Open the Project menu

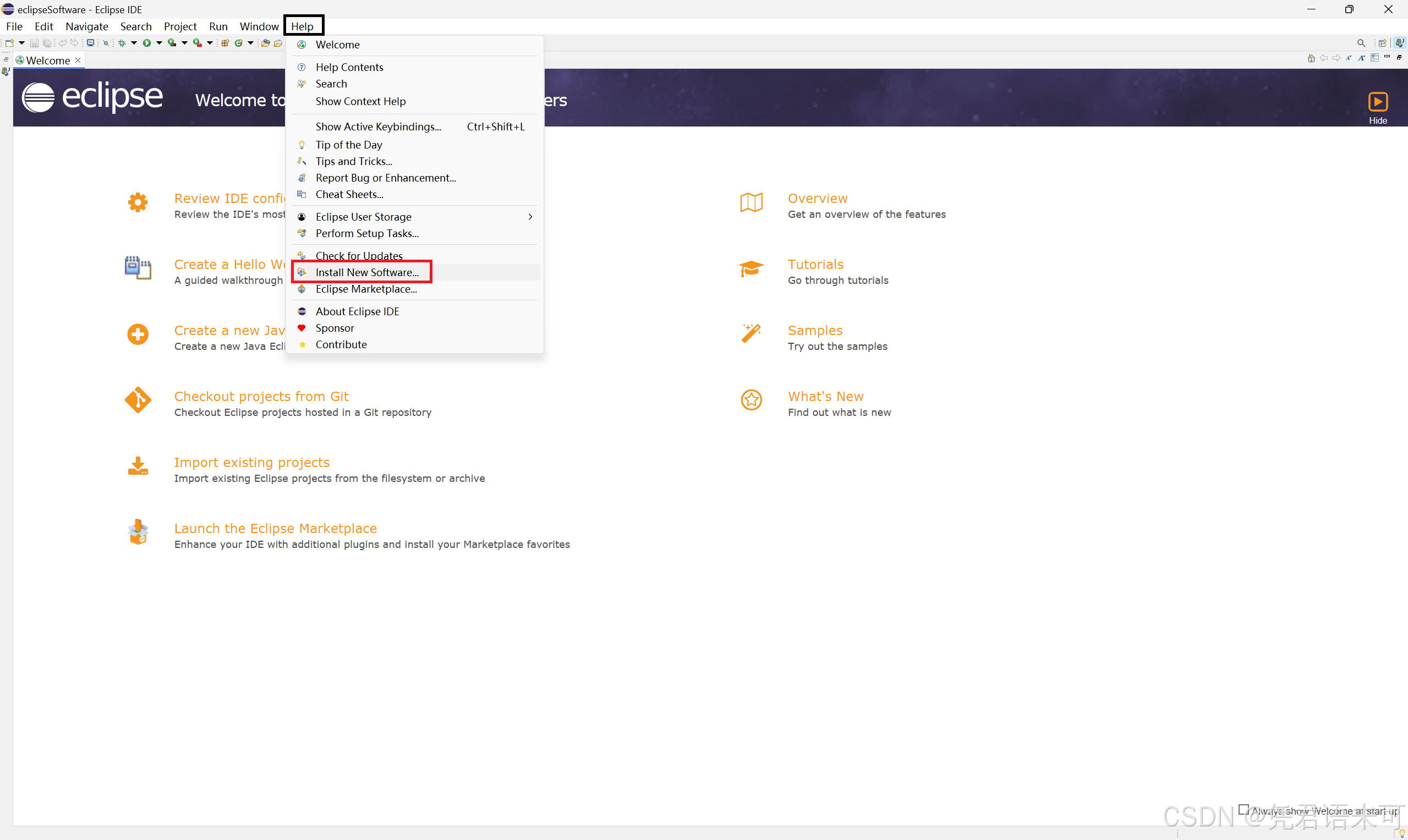180,26
